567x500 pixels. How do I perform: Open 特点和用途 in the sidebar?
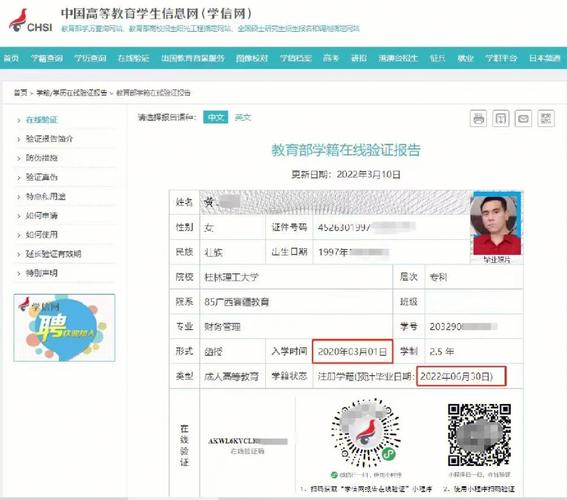tap(46, 196)
